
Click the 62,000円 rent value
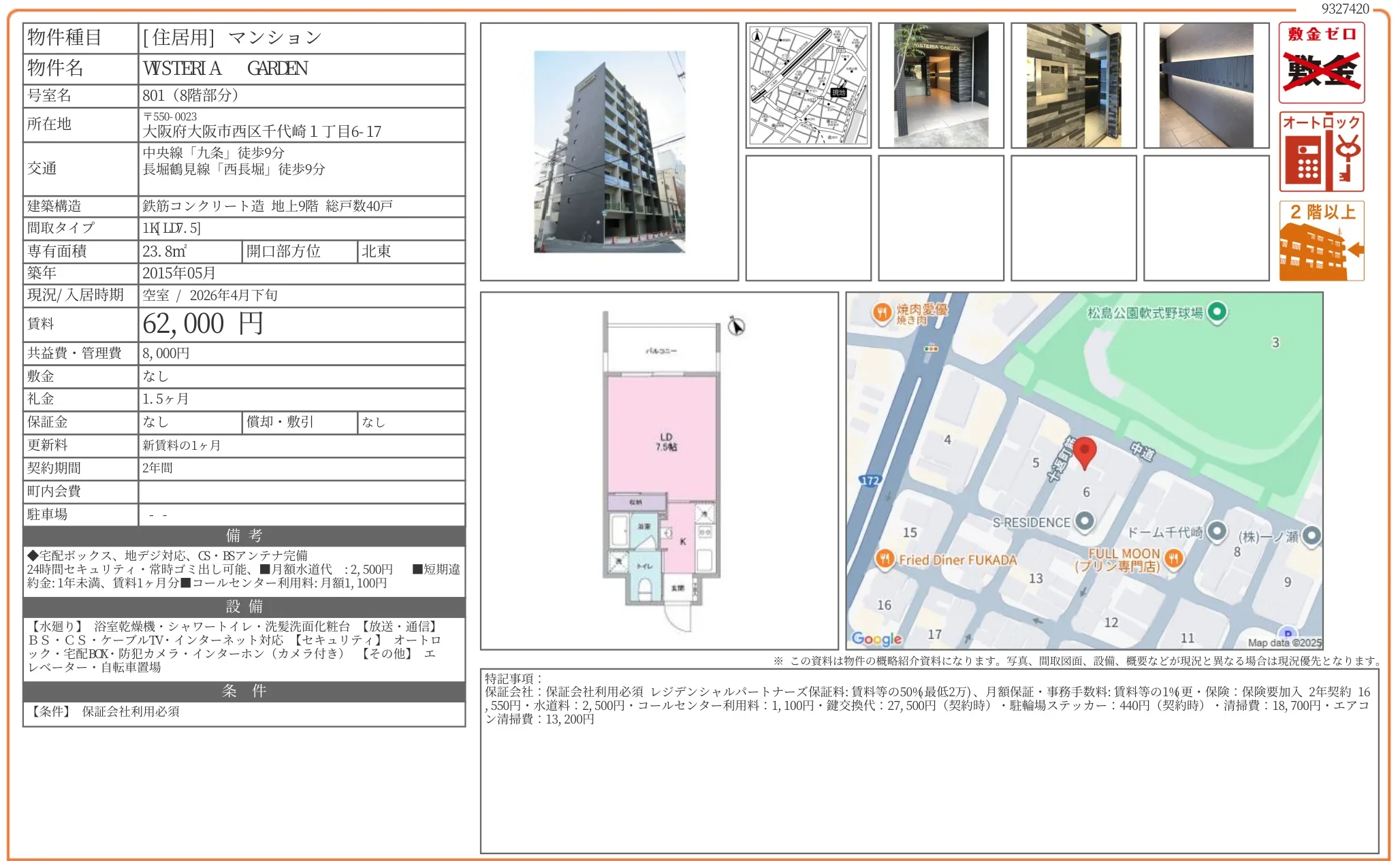click(x=202, y=325)
